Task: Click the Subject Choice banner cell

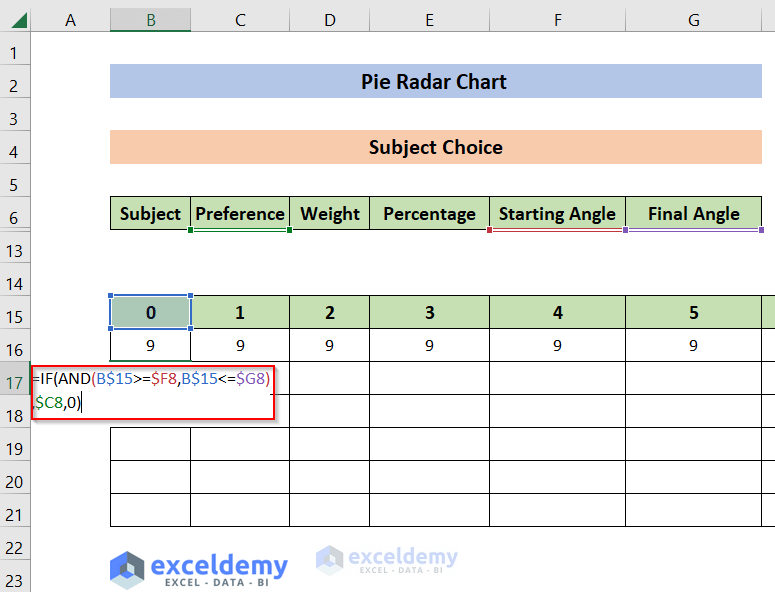Action: (x=435, y=147)
